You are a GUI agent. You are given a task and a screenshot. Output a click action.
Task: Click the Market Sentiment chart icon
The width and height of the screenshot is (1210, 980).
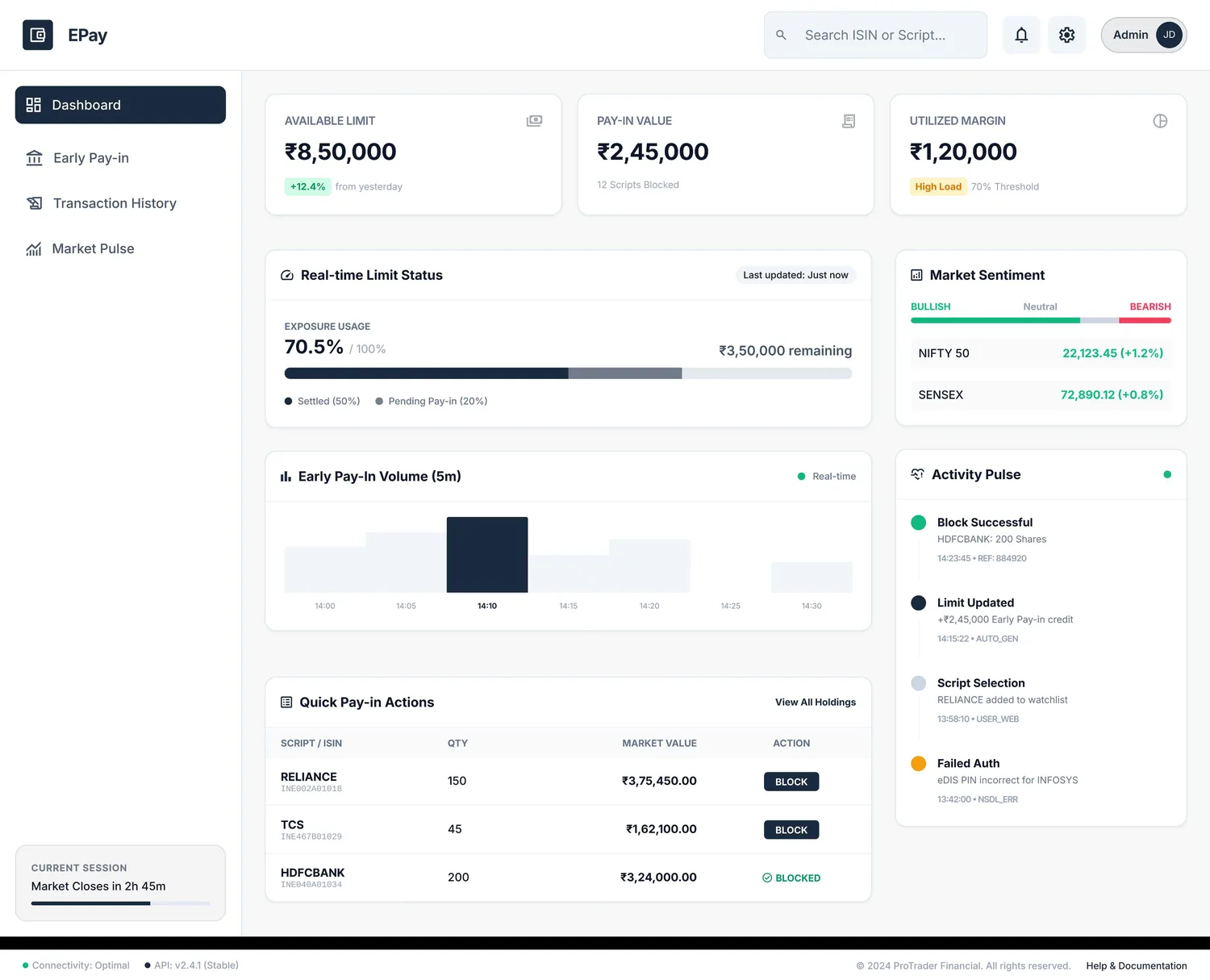[x=916, y=275]
